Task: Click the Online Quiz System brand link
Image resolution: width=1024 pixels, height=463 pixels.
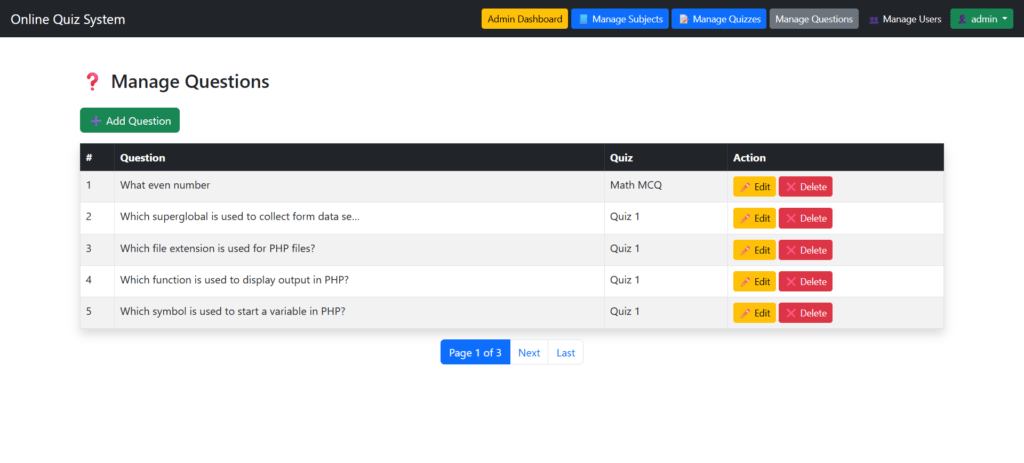Action: (x=68, y=20)
